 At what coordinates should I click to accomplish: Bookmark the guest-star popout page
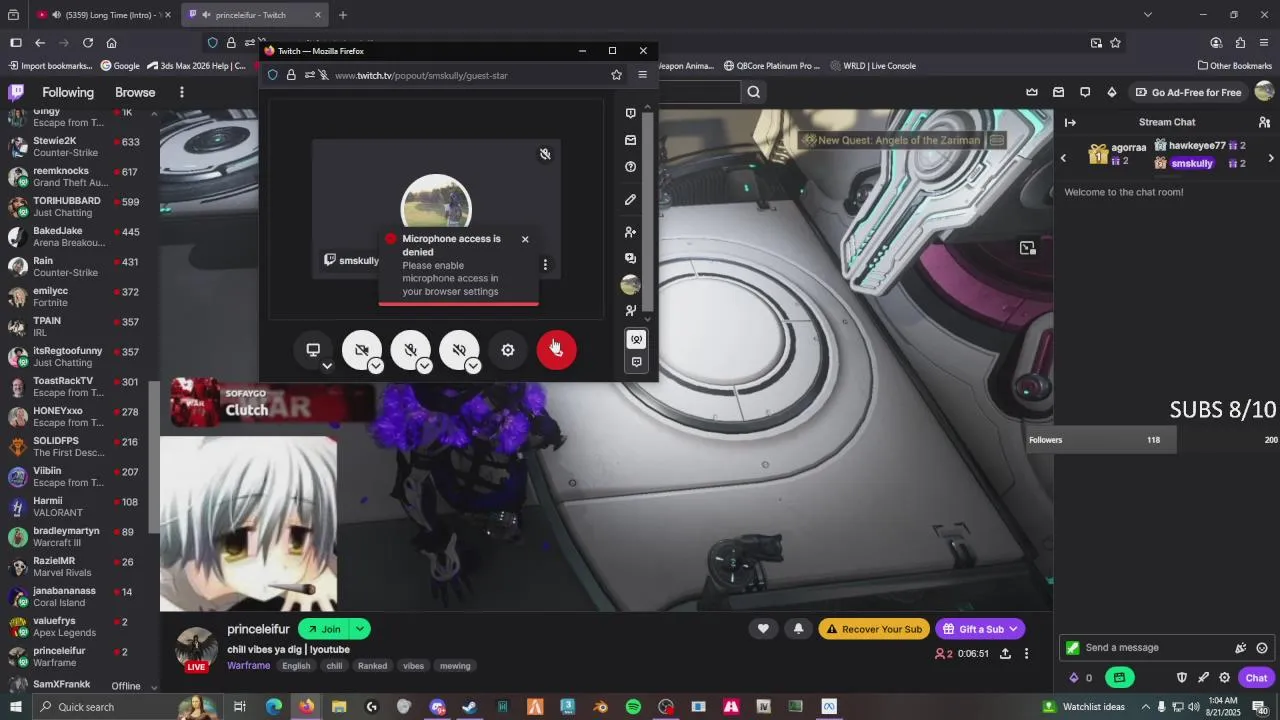pyautogui.click(x=616, y=75)
